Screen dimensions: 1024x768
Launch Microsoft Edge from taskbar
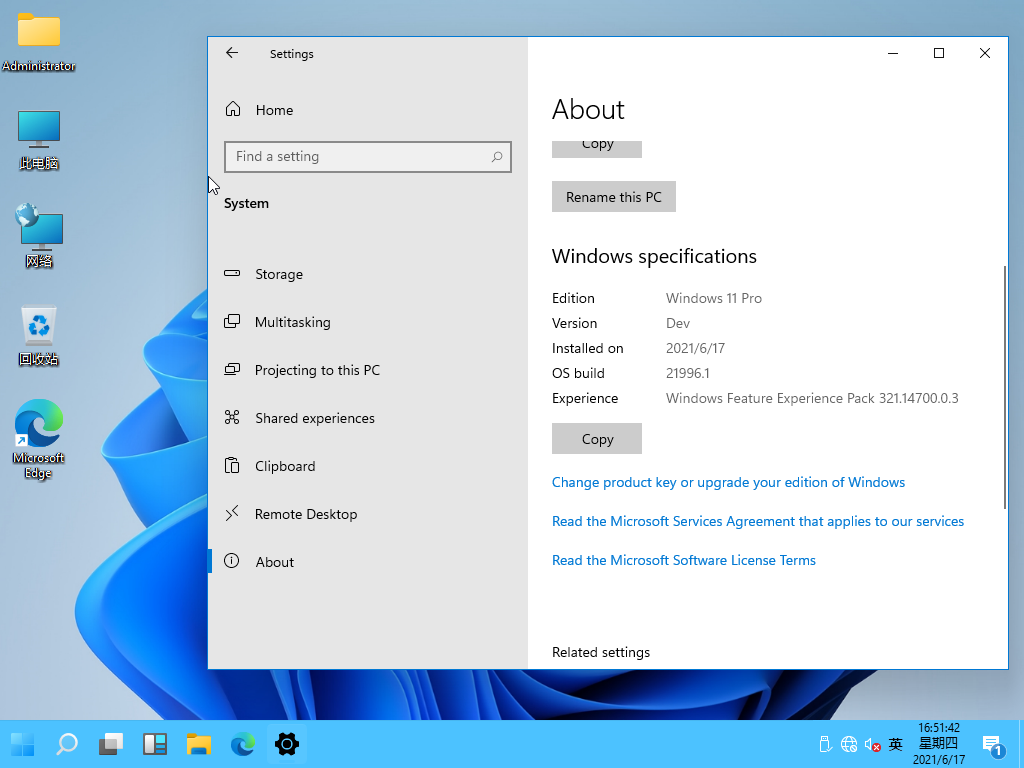point(243,744)
